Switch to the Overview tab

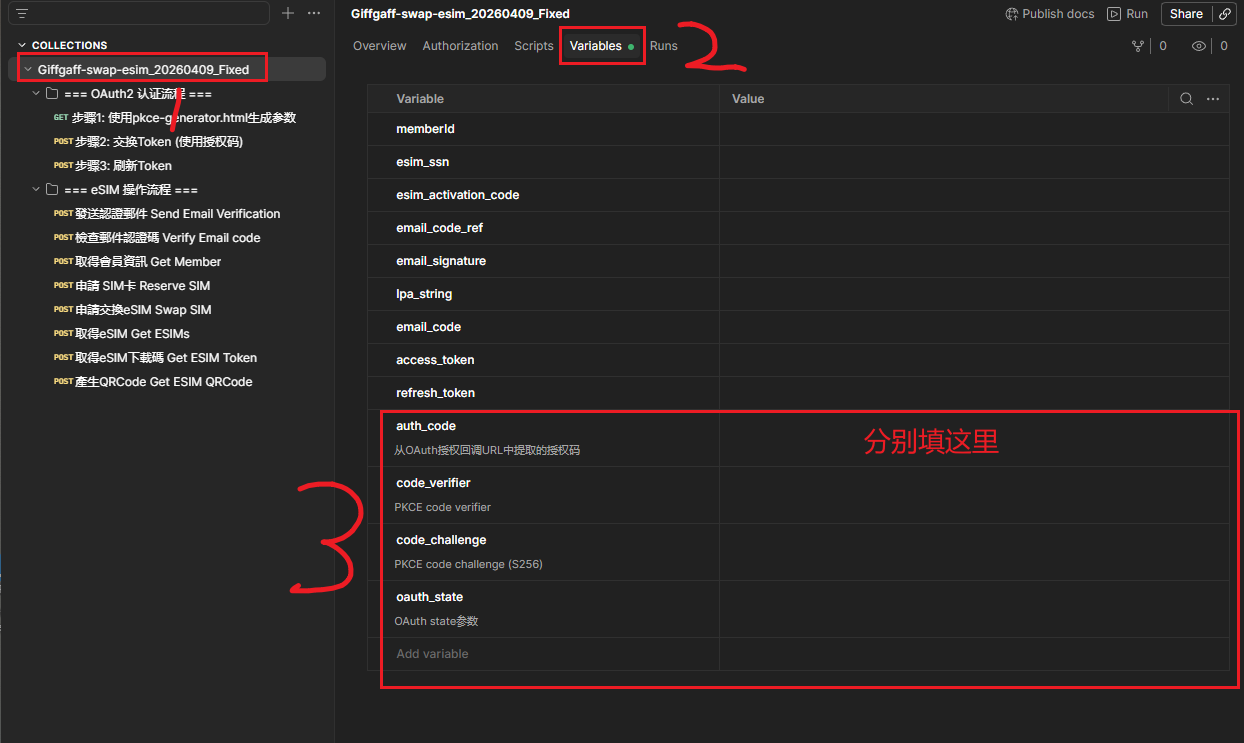[x=379, y=46]
